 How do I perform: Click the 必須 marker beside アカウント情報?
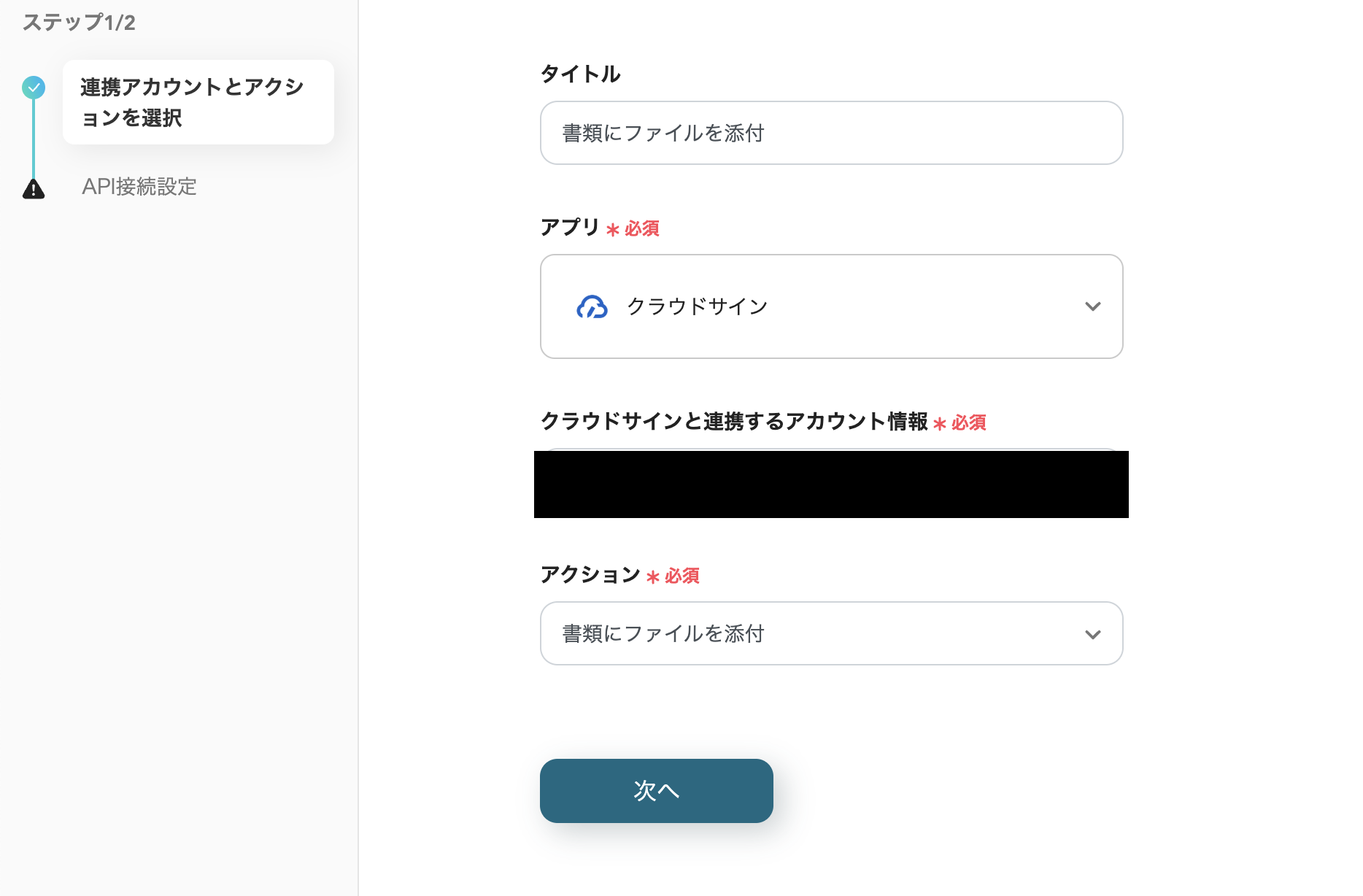point(968,423)
